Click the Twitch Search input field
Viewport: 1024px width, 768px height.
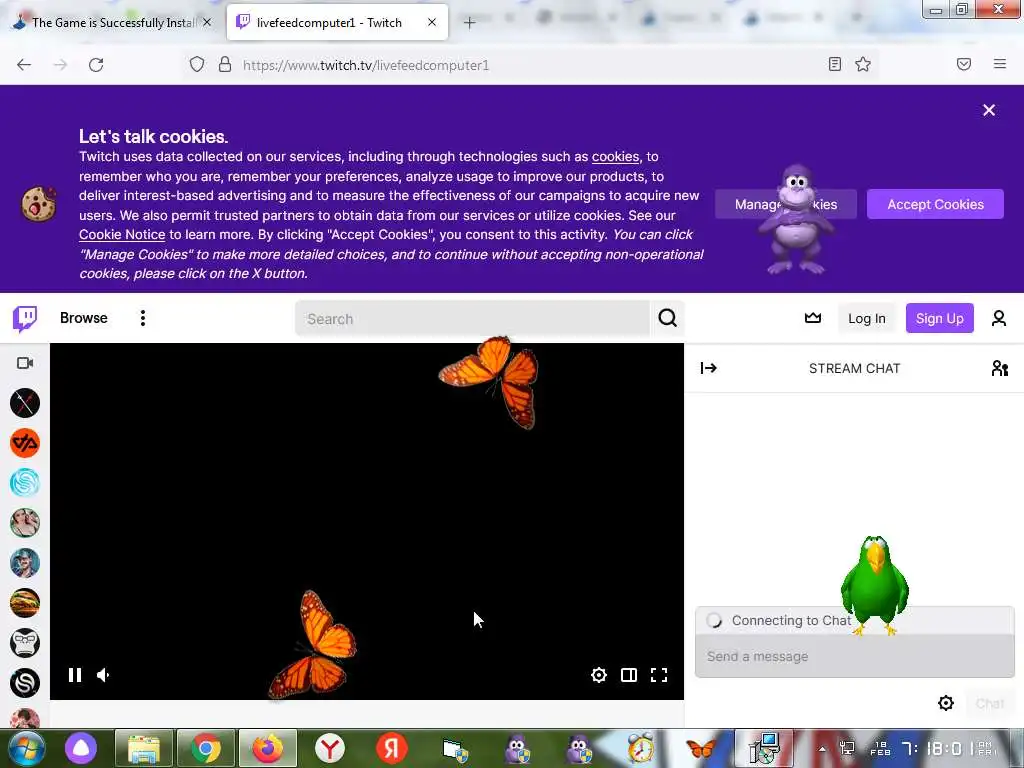(x=473, y=319)
